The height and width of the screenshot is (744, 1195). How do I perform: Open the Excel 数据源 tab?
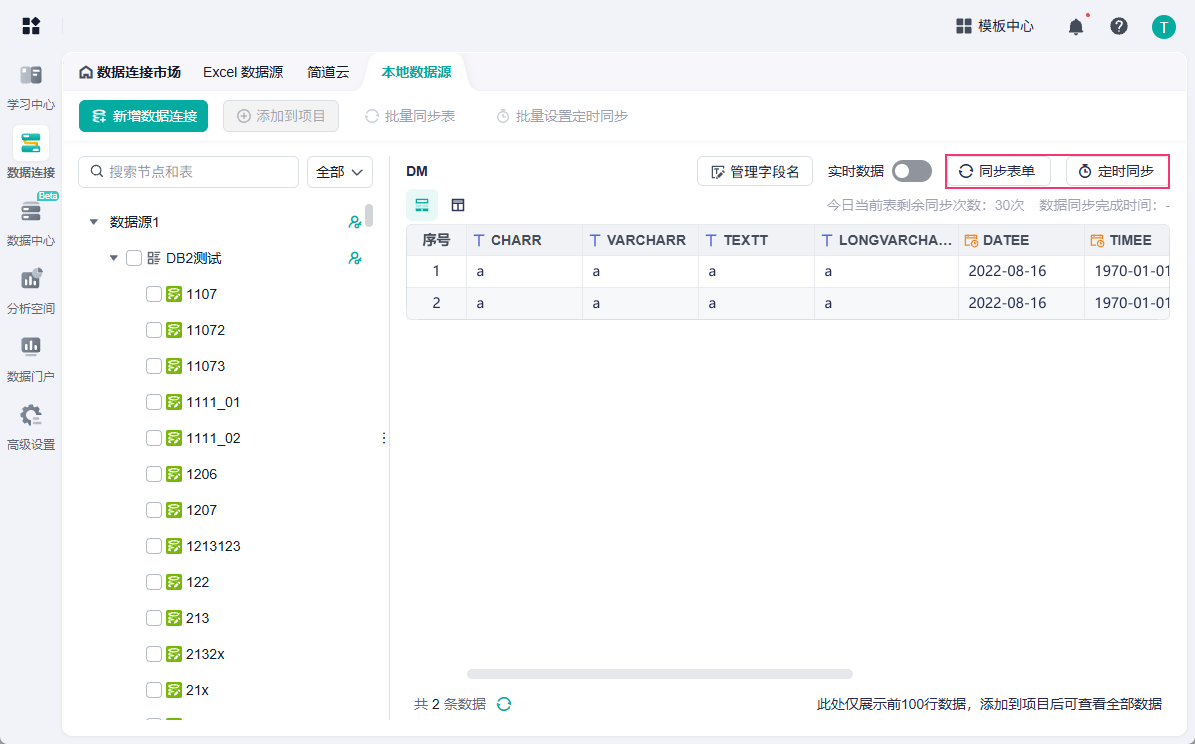243,72
